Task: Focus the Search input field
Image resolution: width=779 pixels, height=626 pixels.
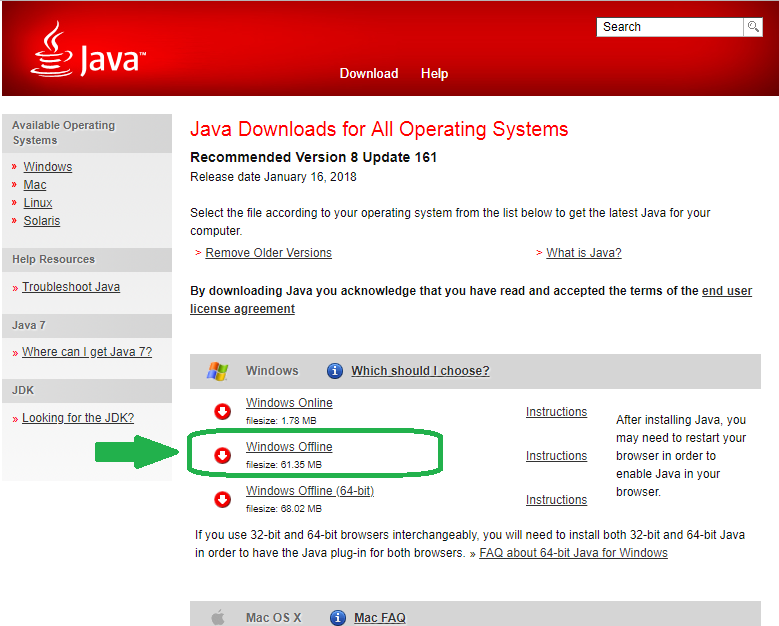Action: [670, 27]
